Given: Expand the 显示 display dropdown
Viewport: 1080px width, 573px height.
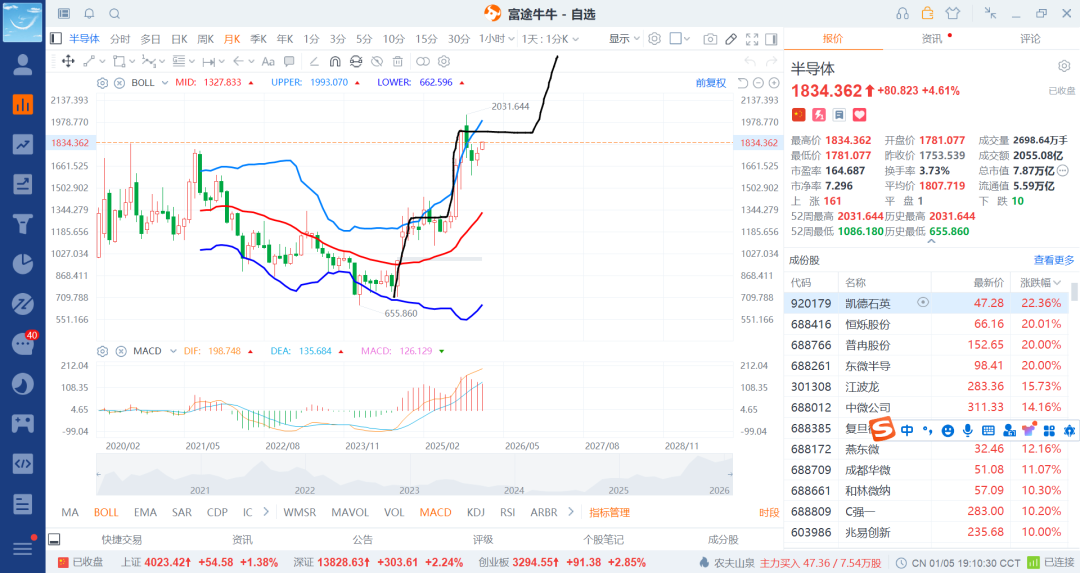Looking at the screenshot, I should [x=625, y=39].
